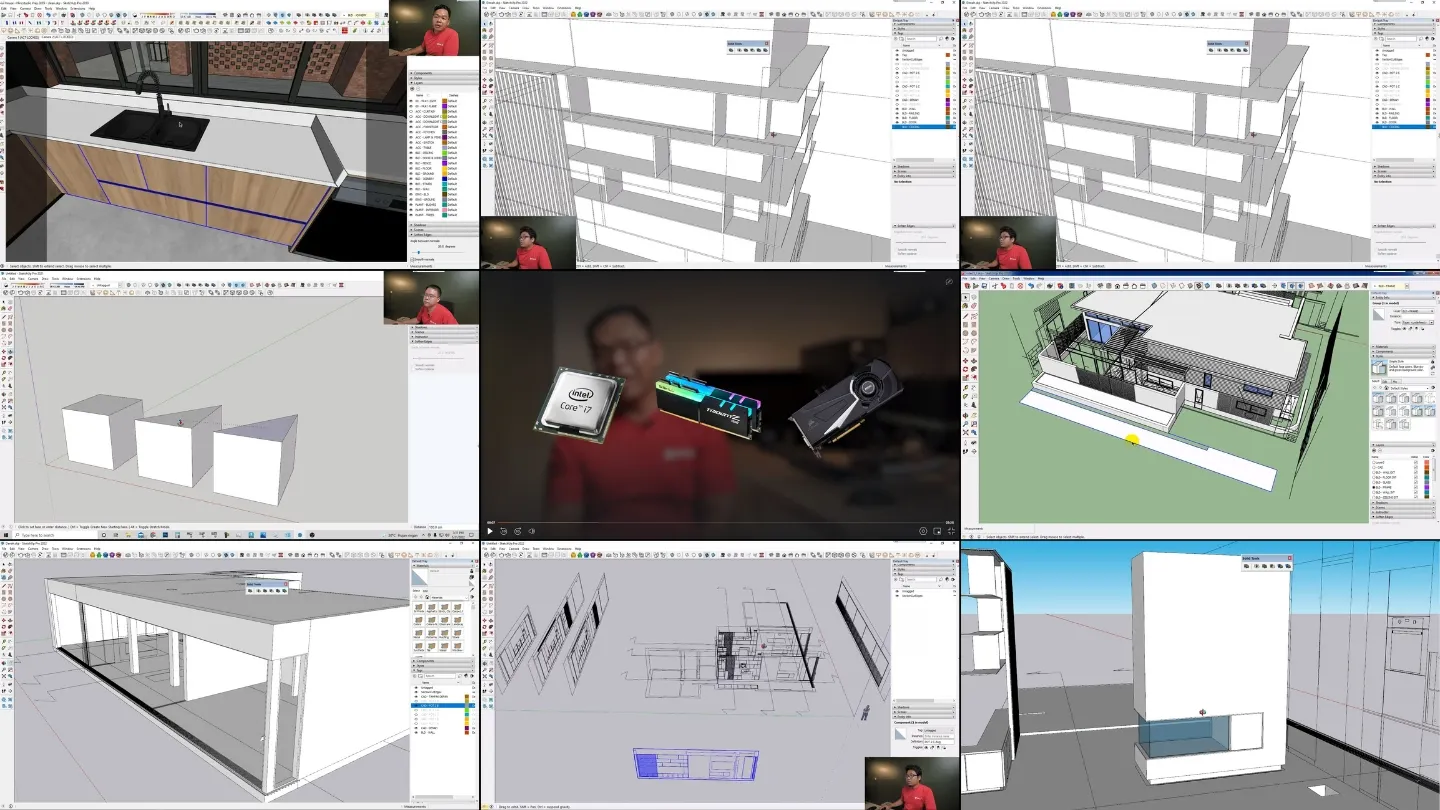Click the Undo arrow in house model toolbar
Image resolution: width=1440 pixels, height=810 pixels.
pyautogui.click(x=1030, y=286)
